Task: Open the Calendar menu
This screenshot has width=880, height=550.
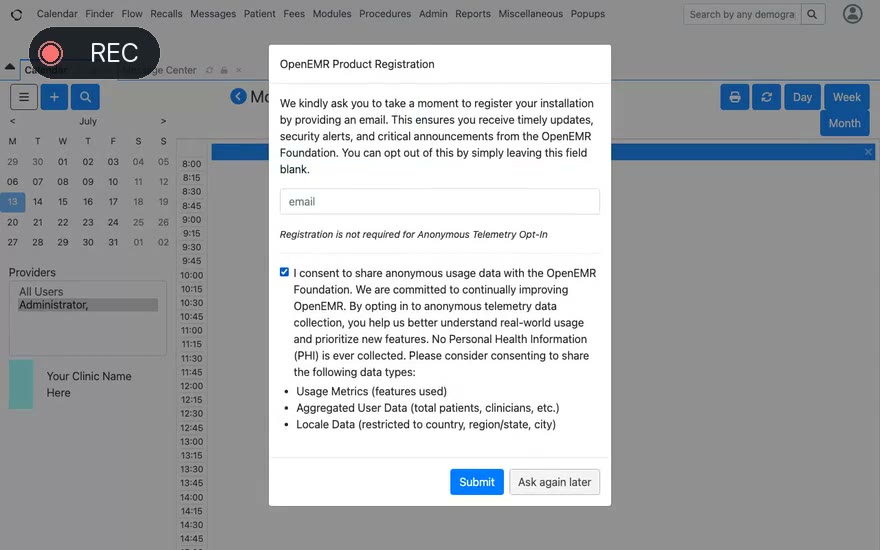Action: click(57, 14)
